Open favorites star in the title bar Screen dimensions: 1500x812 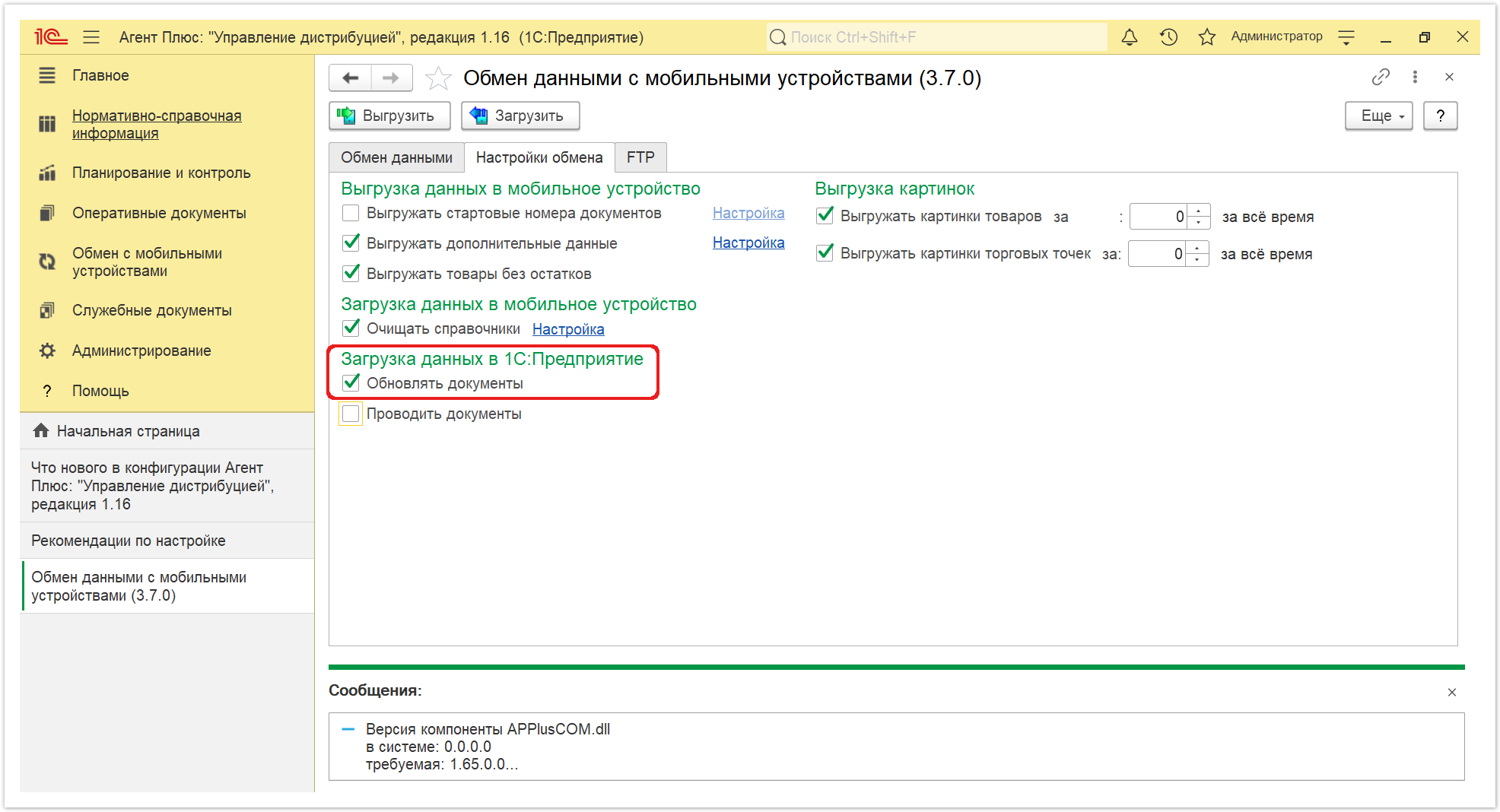coord(1207,36)
